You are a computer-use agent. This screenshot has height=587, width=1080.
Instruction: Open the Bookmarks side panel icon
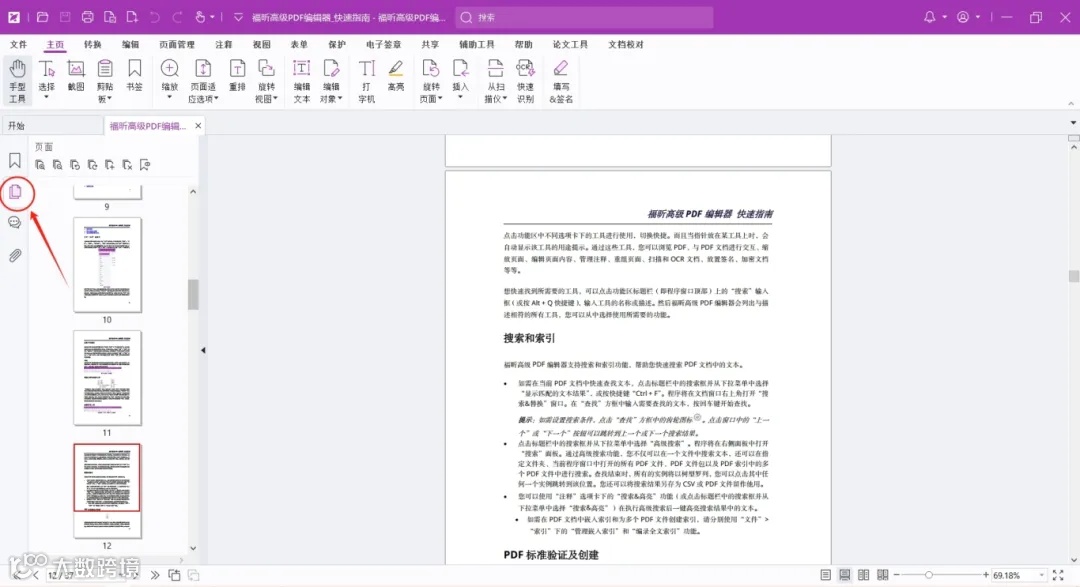pos(14,161)
